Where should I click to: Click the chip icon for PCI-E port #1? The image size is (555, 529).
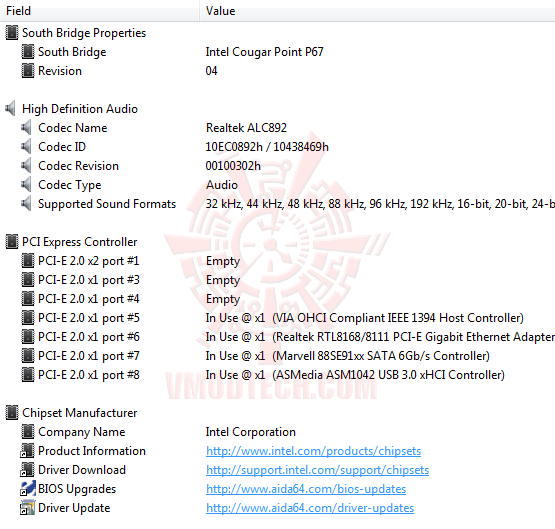(28, 261)
